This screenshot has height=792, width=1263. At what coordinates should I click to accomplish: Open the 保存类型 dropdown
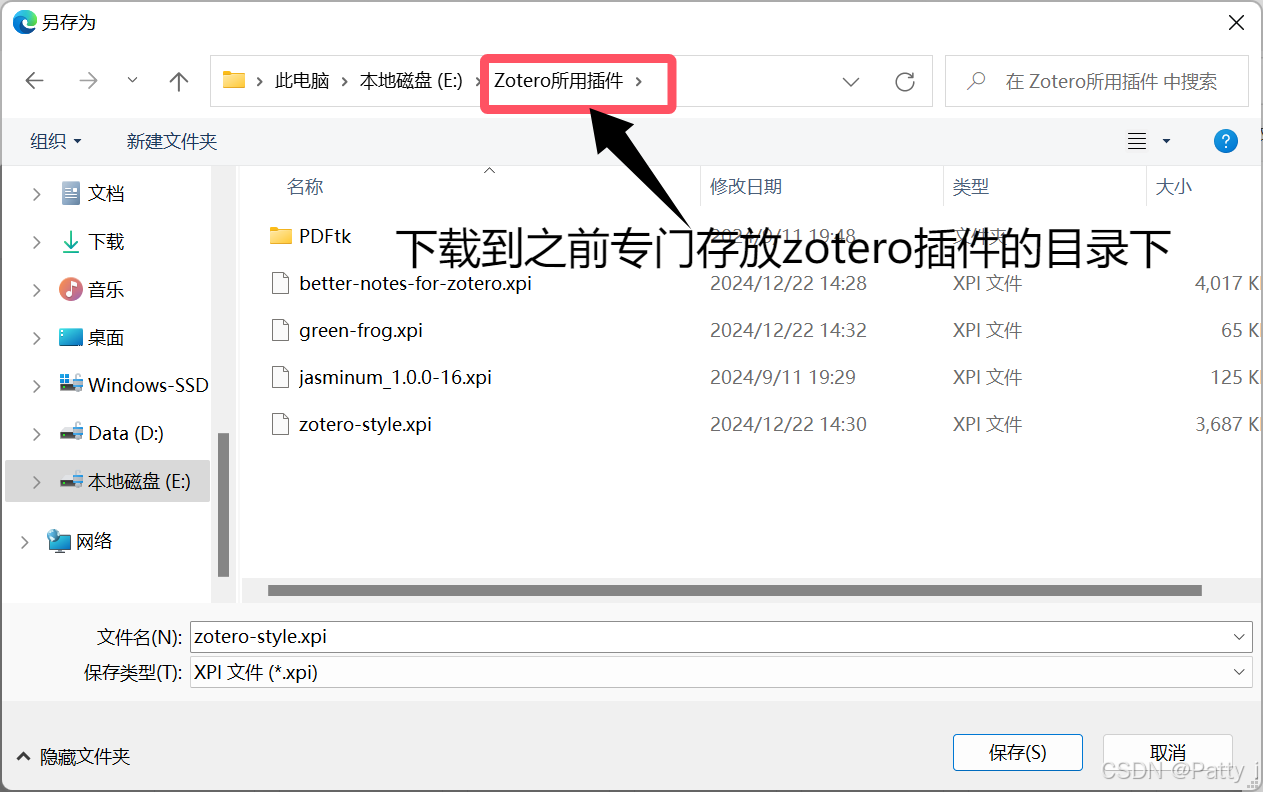click(721, 672)
